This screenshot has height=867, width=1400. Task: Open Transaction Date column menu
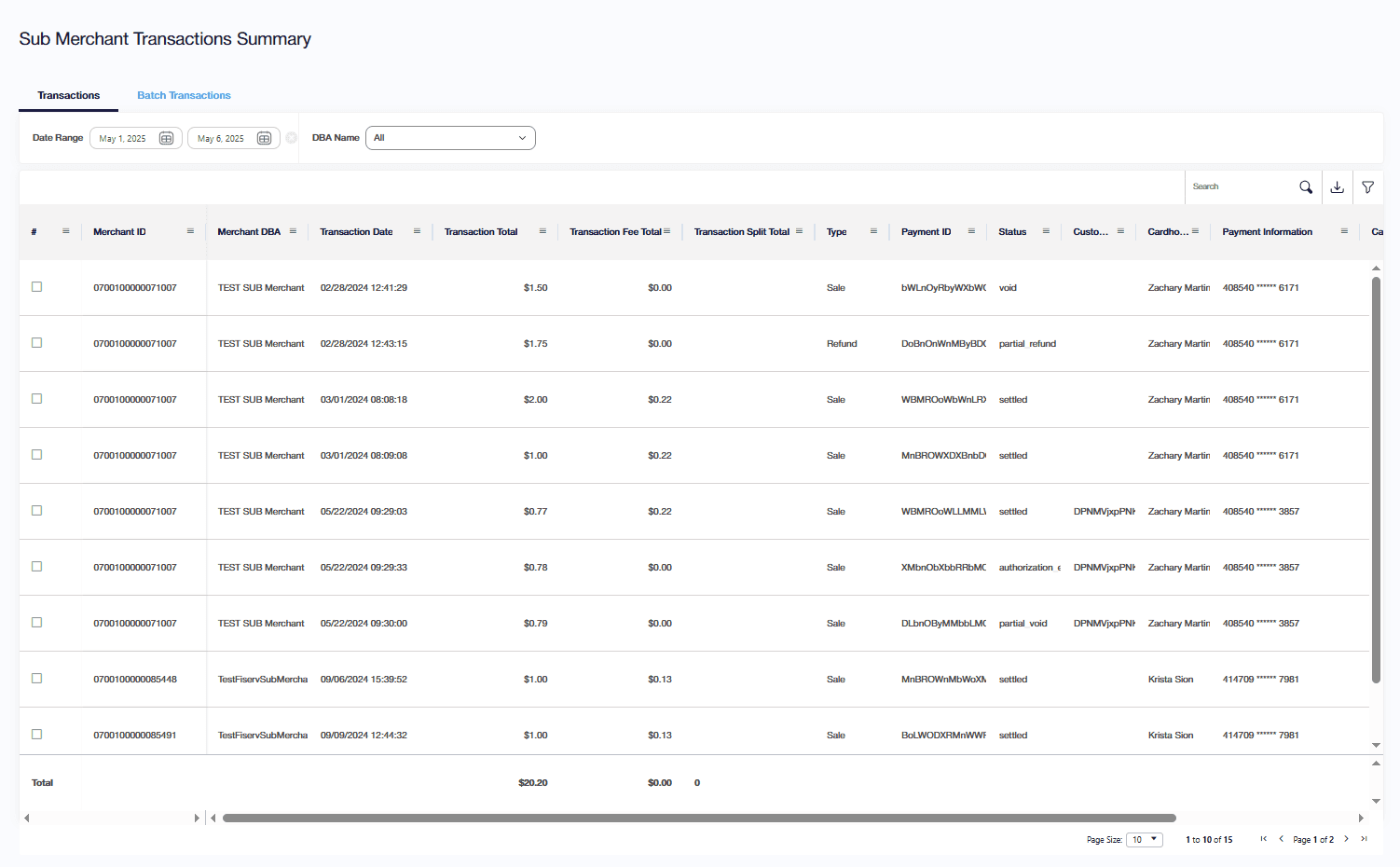417,231
